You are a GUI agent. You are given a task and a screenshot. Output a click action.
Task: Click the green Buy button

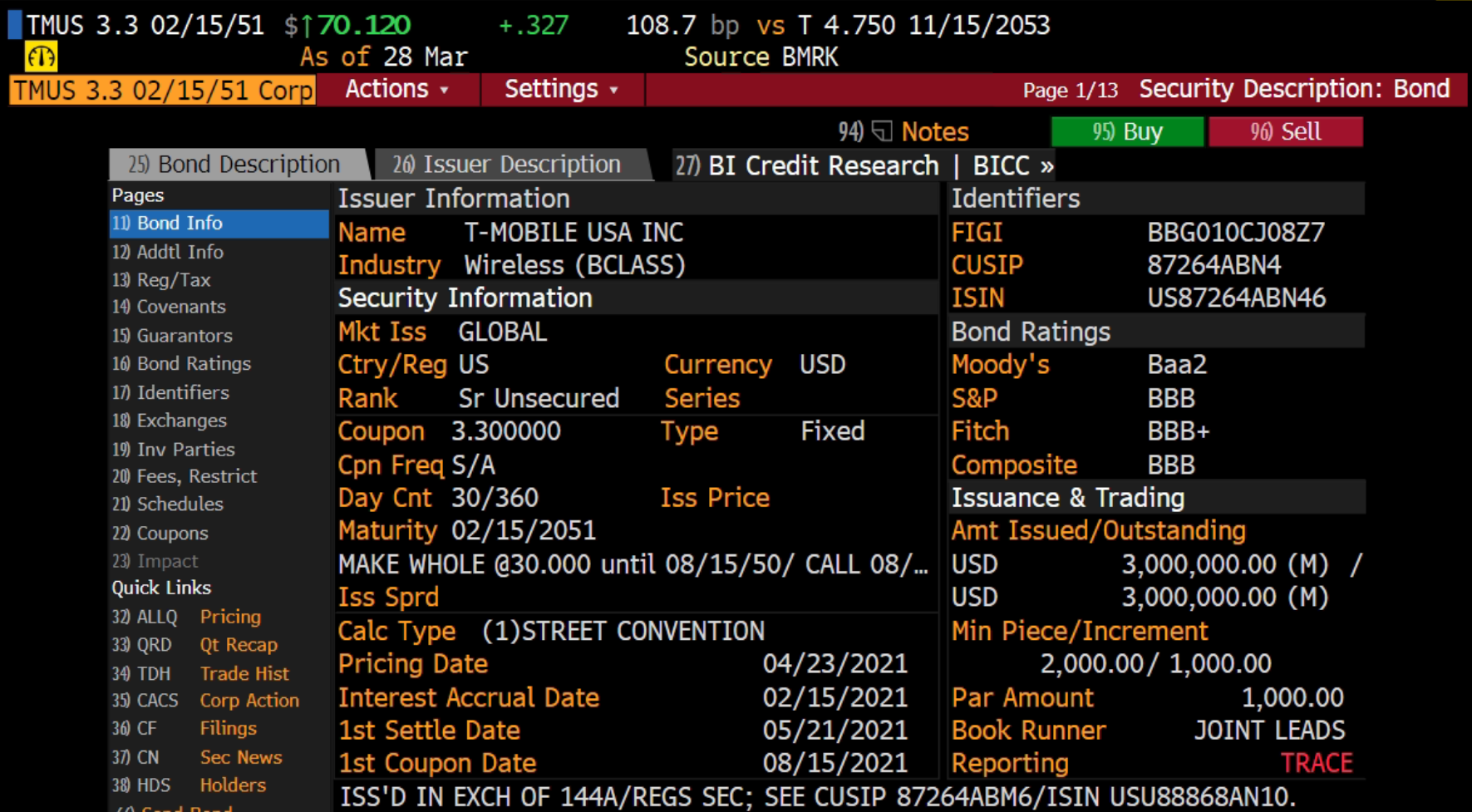[x=1127, y=131]
